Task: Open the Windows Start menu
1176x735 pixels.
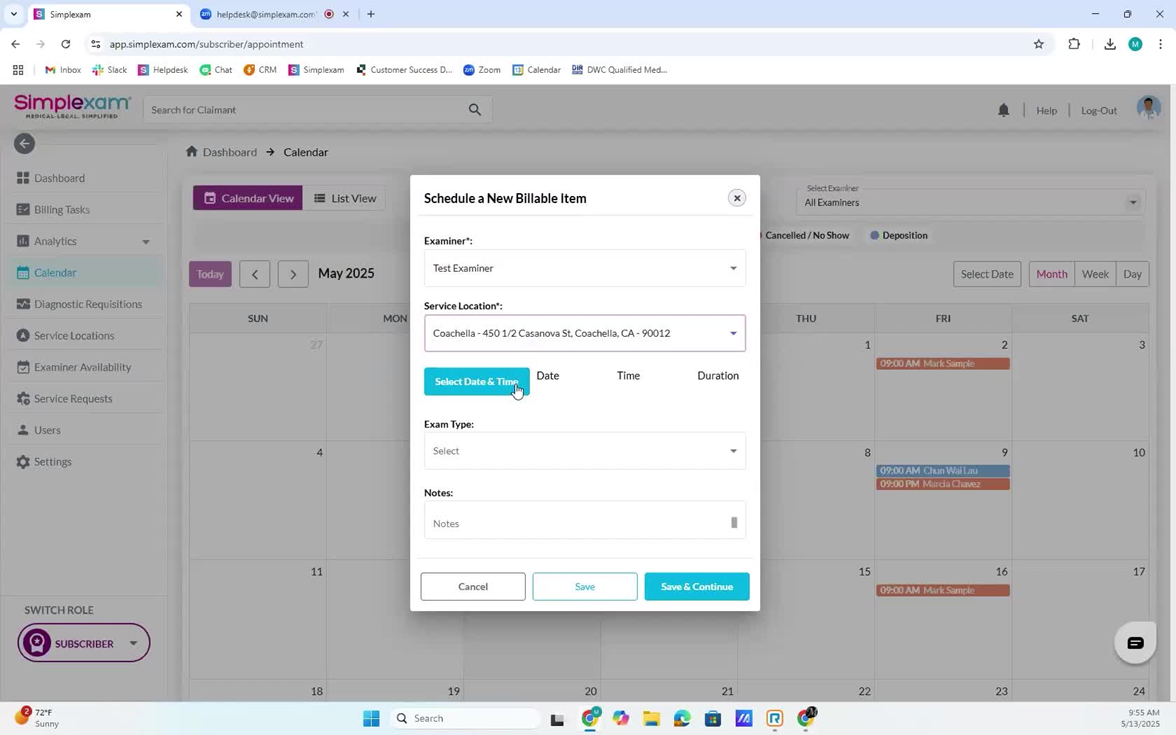Action: pos(370,718)
